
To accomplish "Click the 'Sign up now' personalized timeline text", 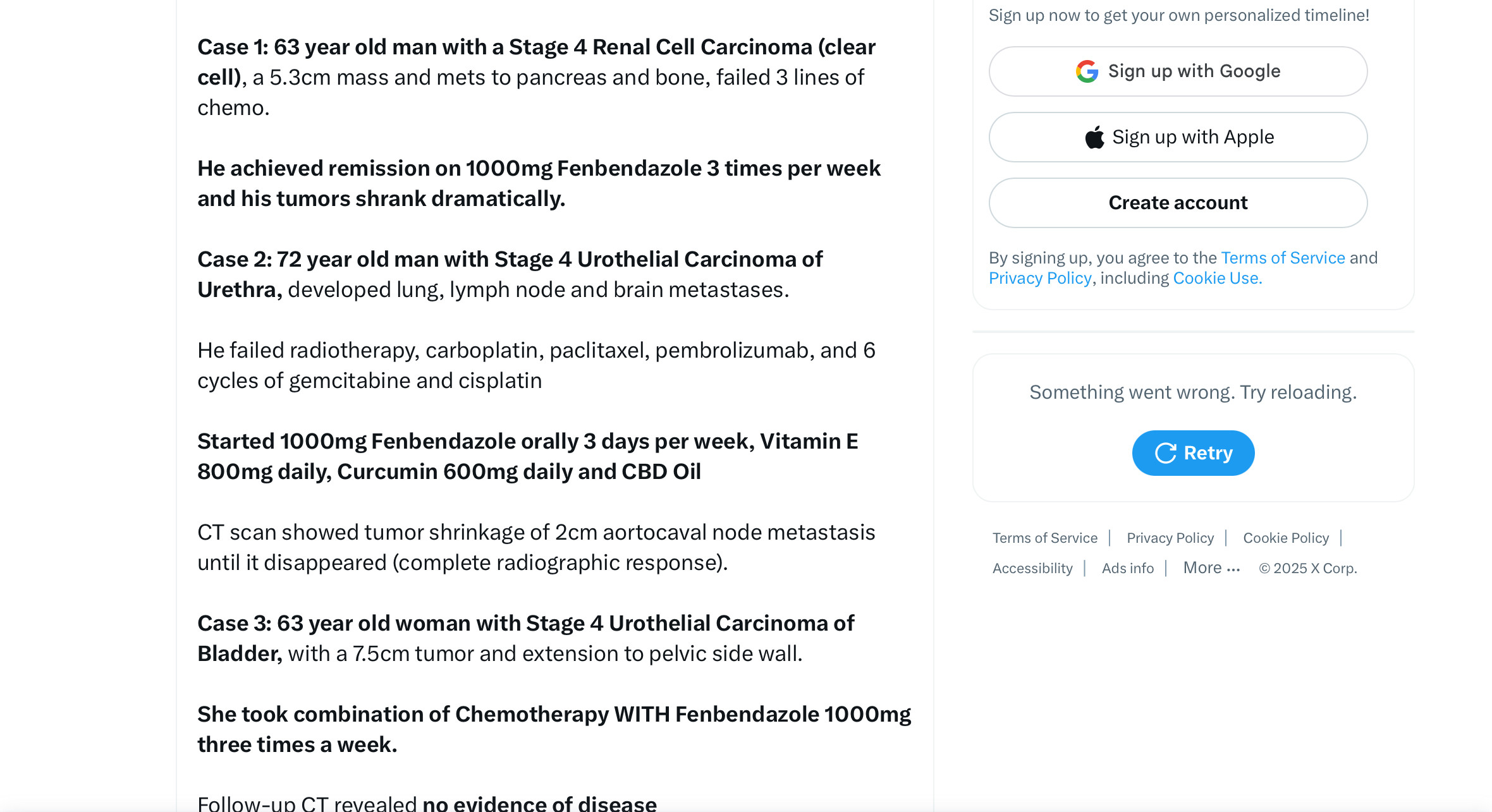I will (x=1178, y=15).
